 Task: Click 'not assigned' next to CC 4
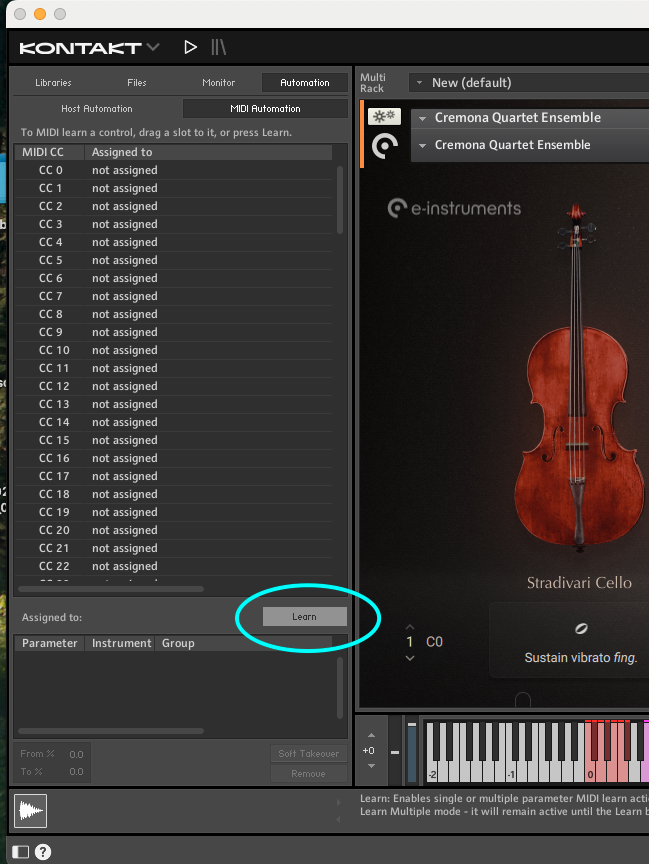coord(125,242)
